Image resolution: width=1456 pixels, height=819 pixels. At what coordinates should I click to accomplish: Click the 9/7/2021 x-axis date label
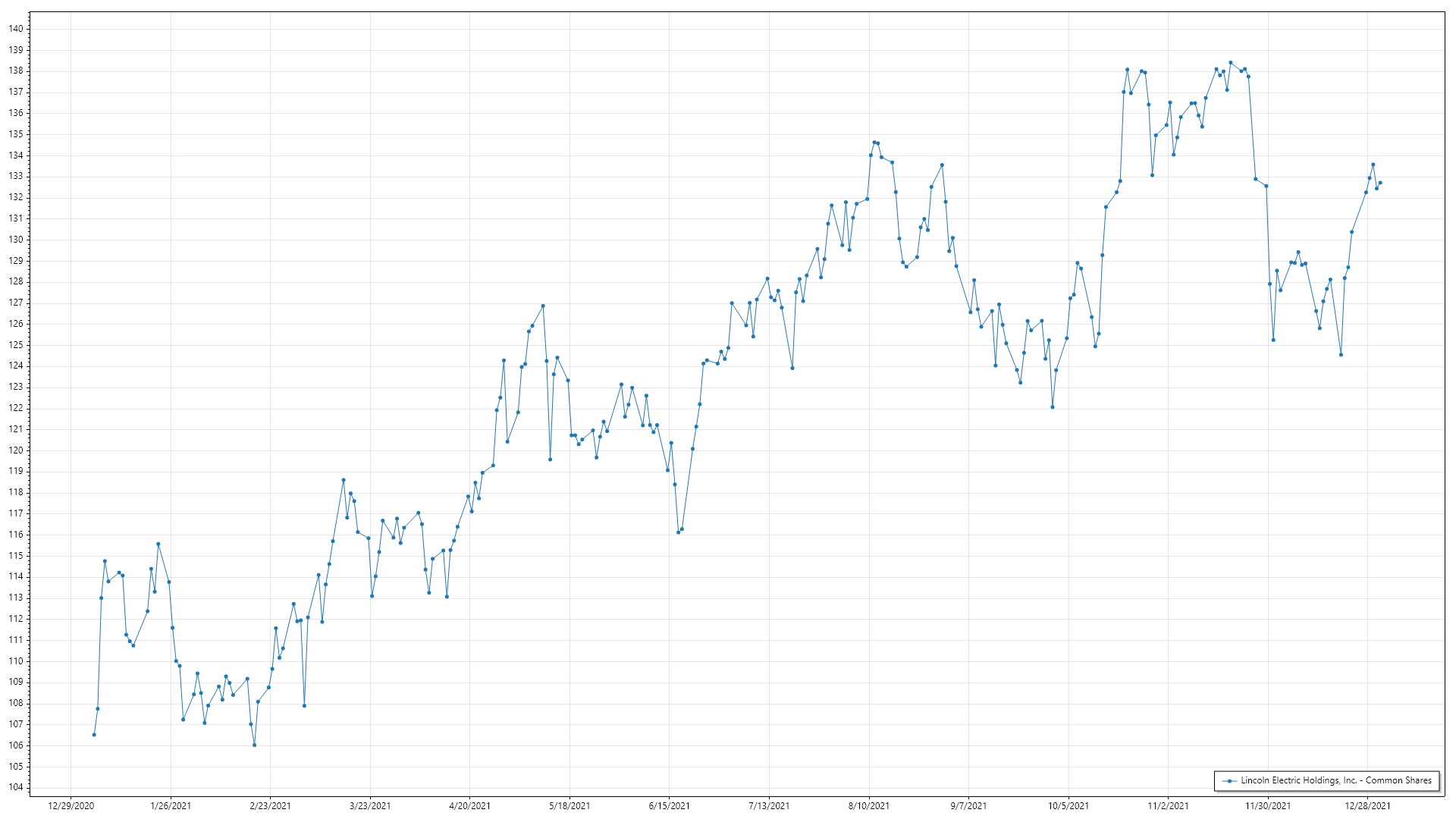(x=969, y=806)
